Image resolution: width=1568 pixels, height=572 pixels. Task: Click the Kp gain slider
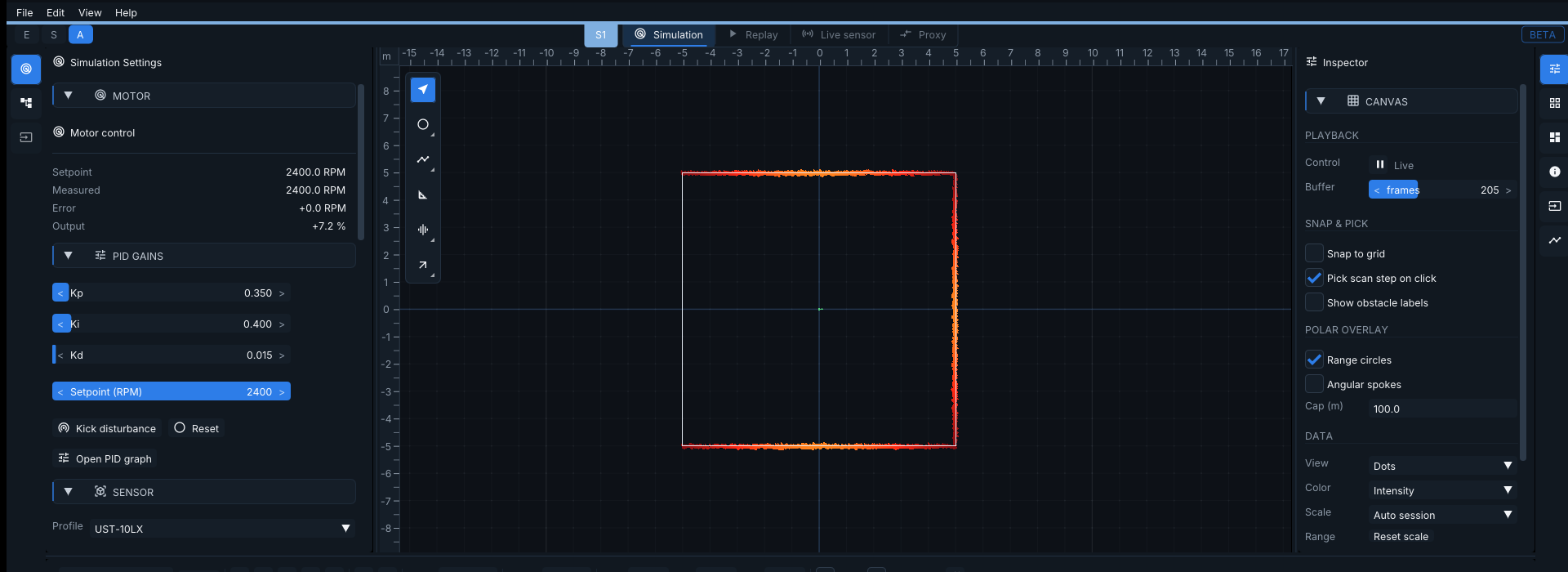click(x=171, y=293)
